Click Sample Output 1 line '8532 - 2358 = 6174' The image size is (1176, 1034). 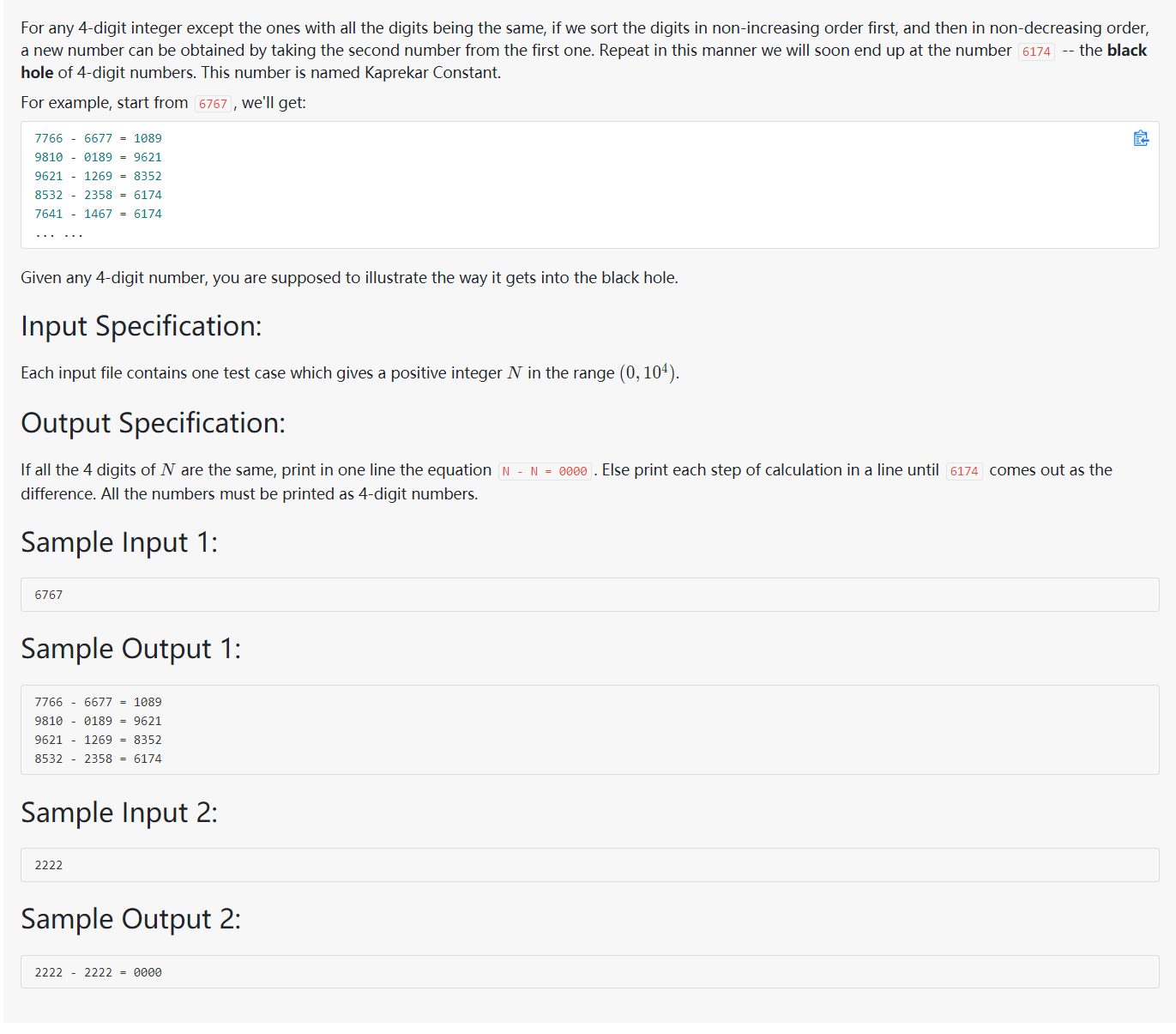[98, 759]
